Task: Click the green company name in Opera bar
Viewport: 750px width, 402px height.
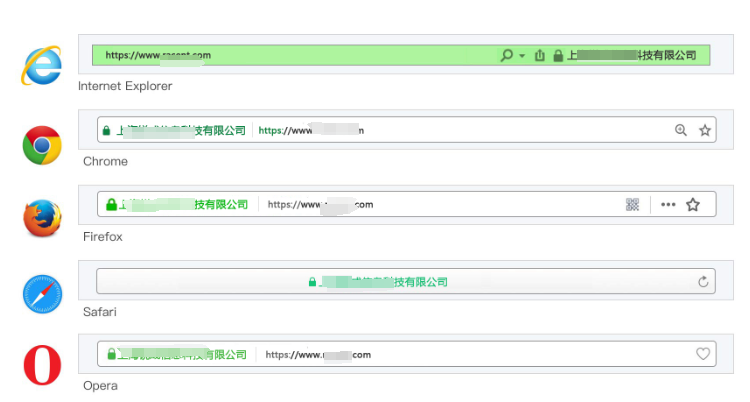Action: click(x=182, y=355)
